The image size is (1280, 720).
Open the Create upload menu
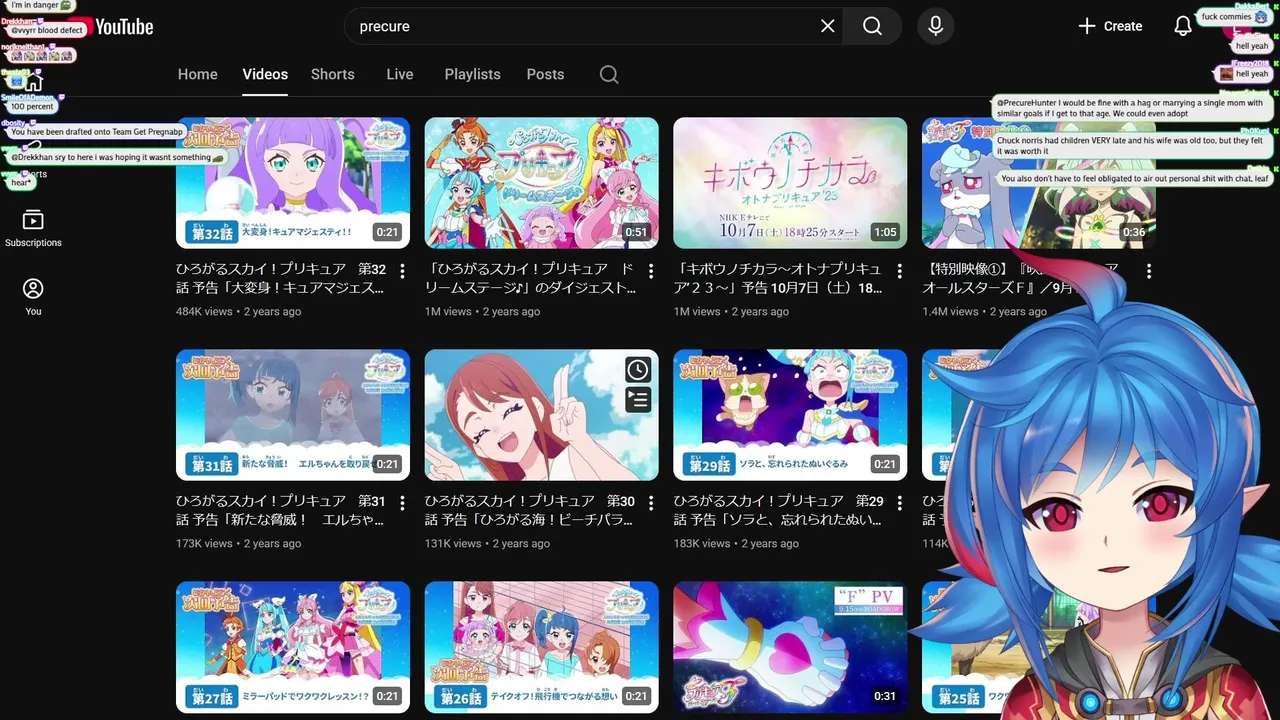(1110, 26)
